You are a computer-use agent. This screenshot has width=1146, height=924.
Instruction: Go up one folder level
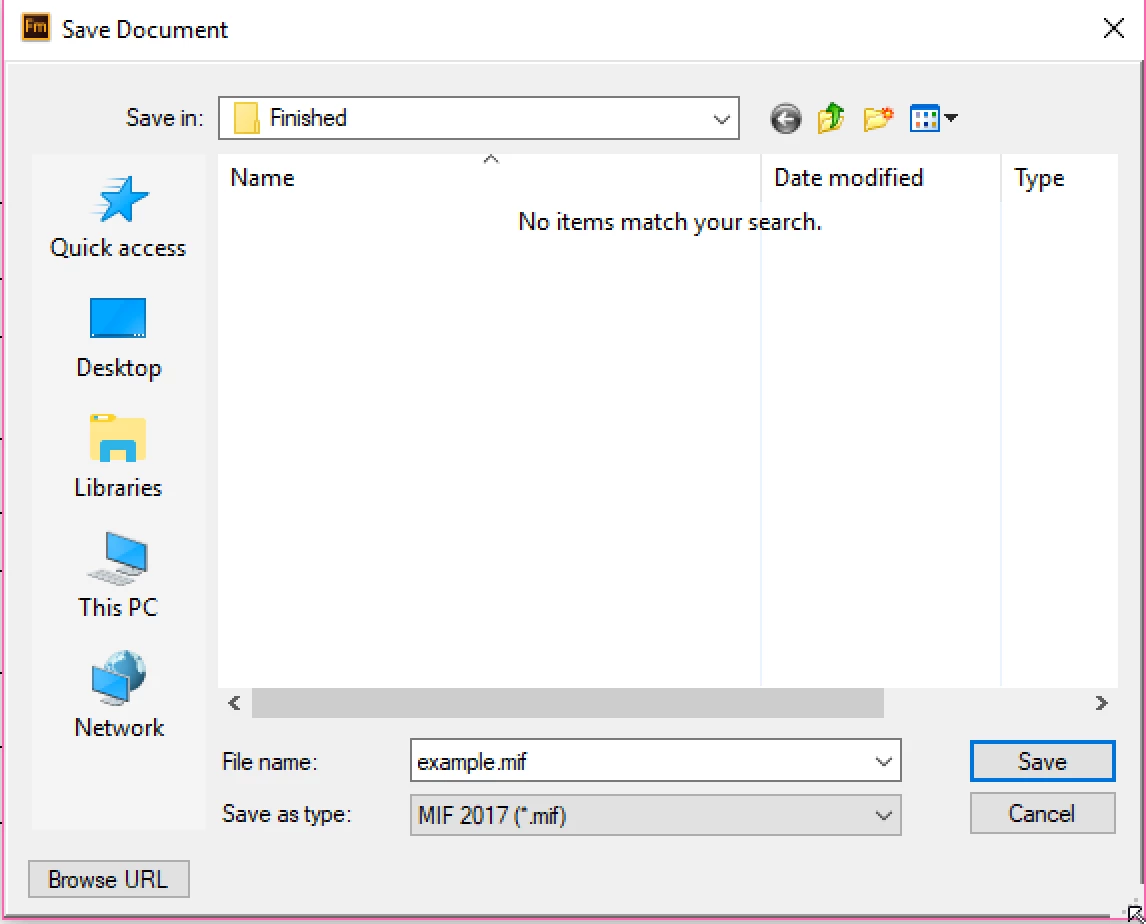tap(831, 118)
